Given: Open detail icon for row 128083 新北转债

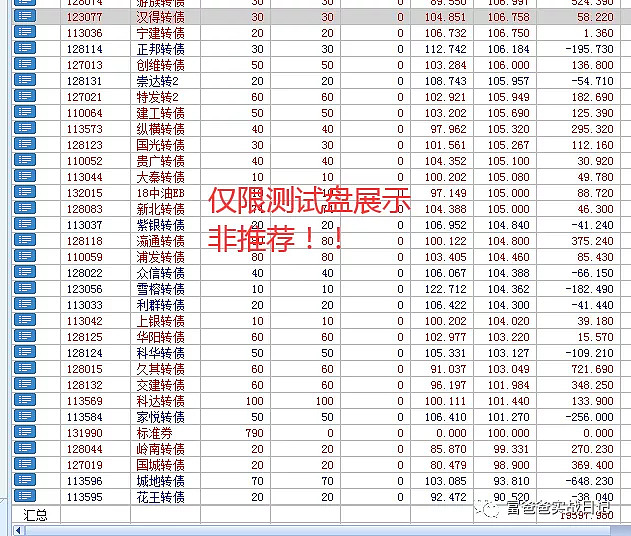Looking at the screenshot, I should tap(25, 208).
